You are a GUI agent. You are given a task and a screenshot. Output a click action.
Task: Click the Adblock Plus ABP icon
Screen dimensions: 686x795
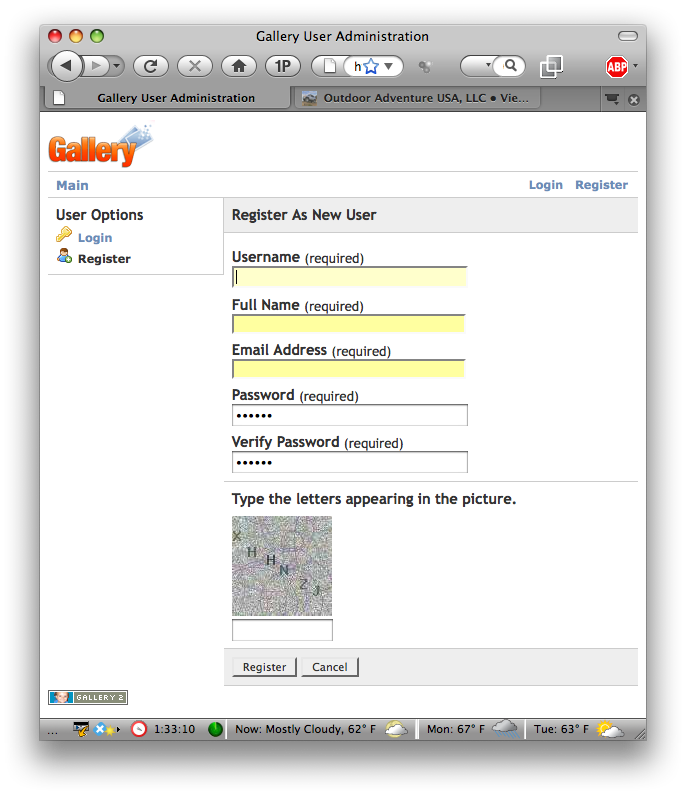point(617,67)
